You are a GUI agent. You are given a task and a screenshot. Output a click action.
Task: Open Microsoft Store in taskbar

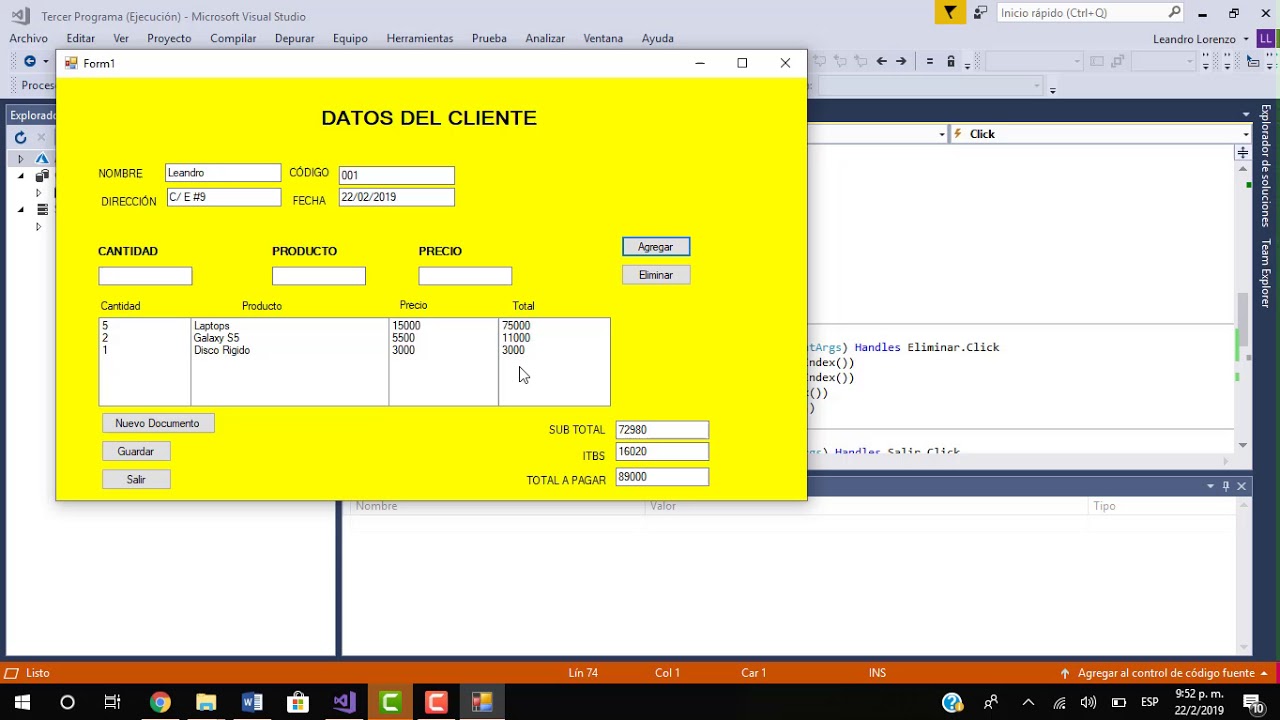coord(298,702)
